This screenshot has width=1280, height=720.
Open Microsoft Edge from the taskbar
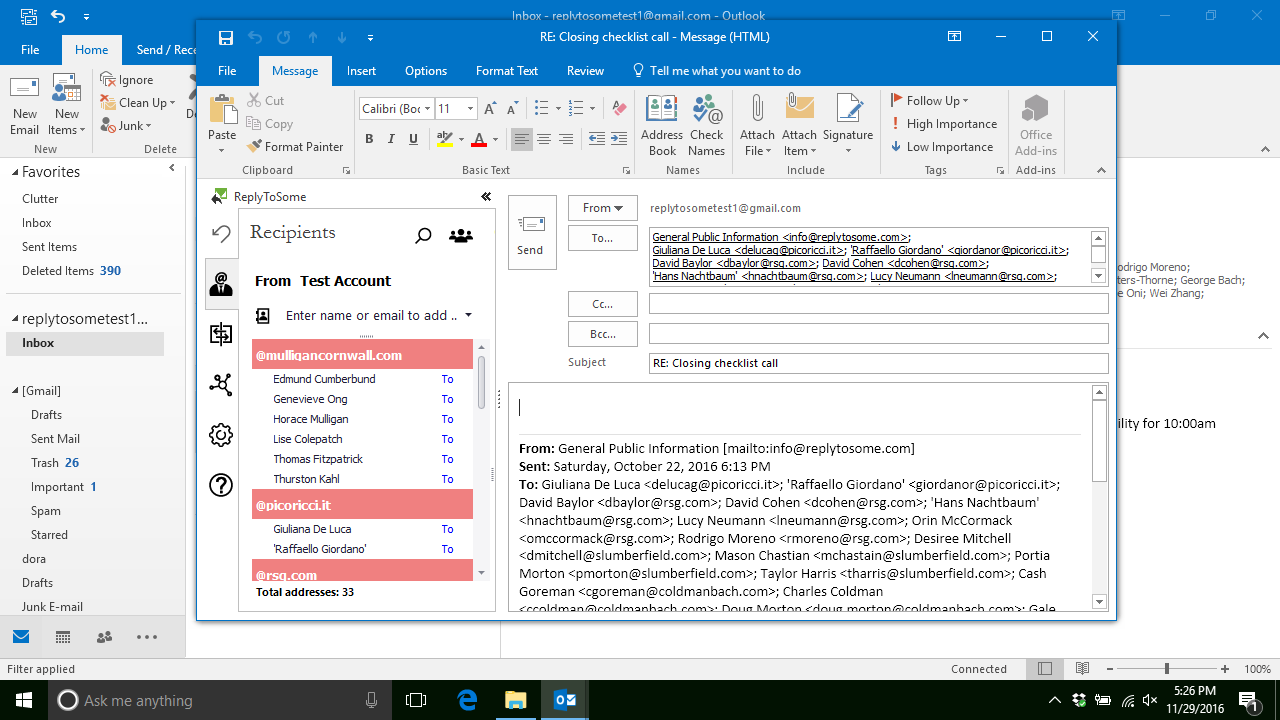tap(467, 700)
